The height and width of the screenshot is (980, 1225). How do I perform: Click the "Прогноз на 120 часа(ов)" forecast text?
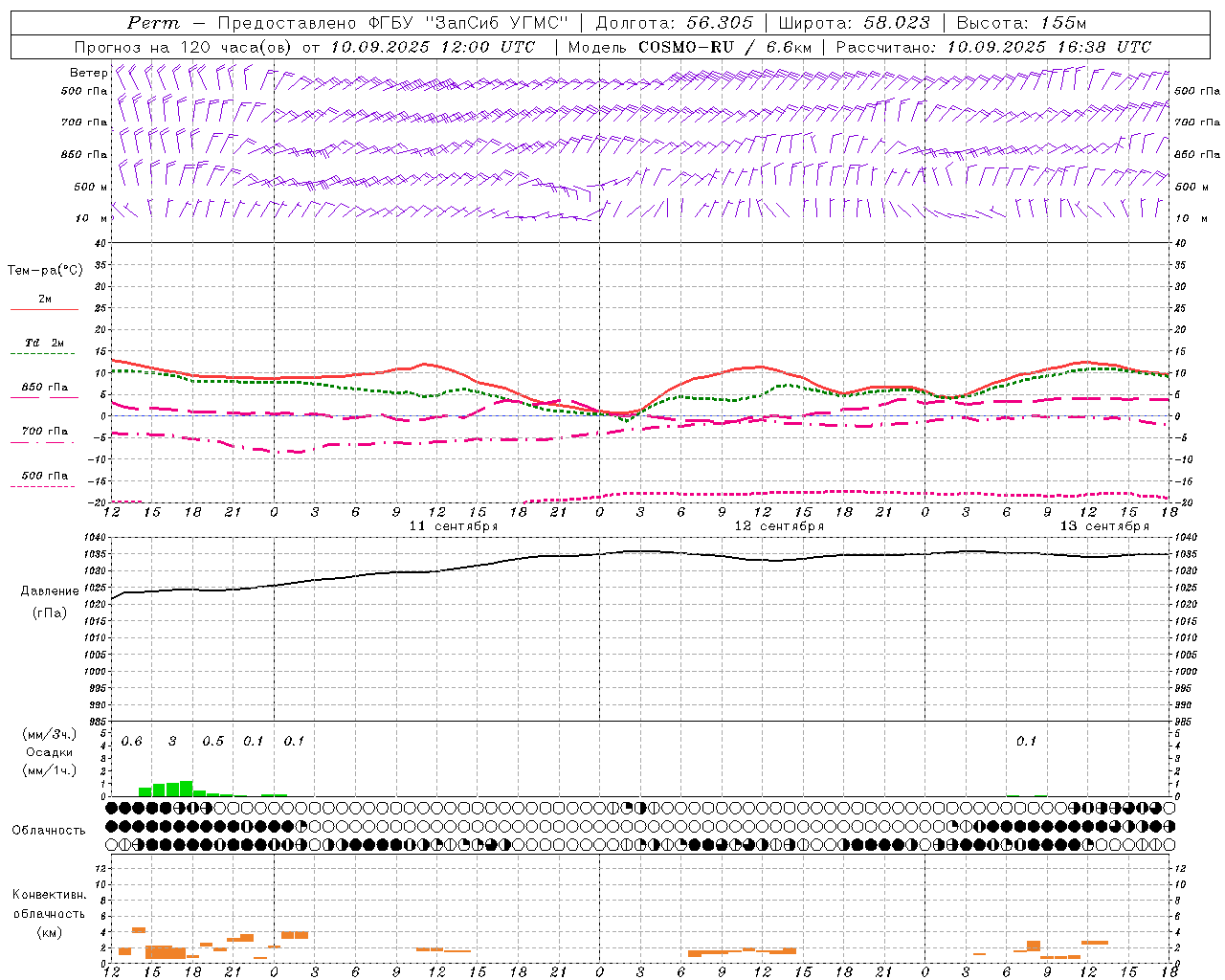click(183, 47)
